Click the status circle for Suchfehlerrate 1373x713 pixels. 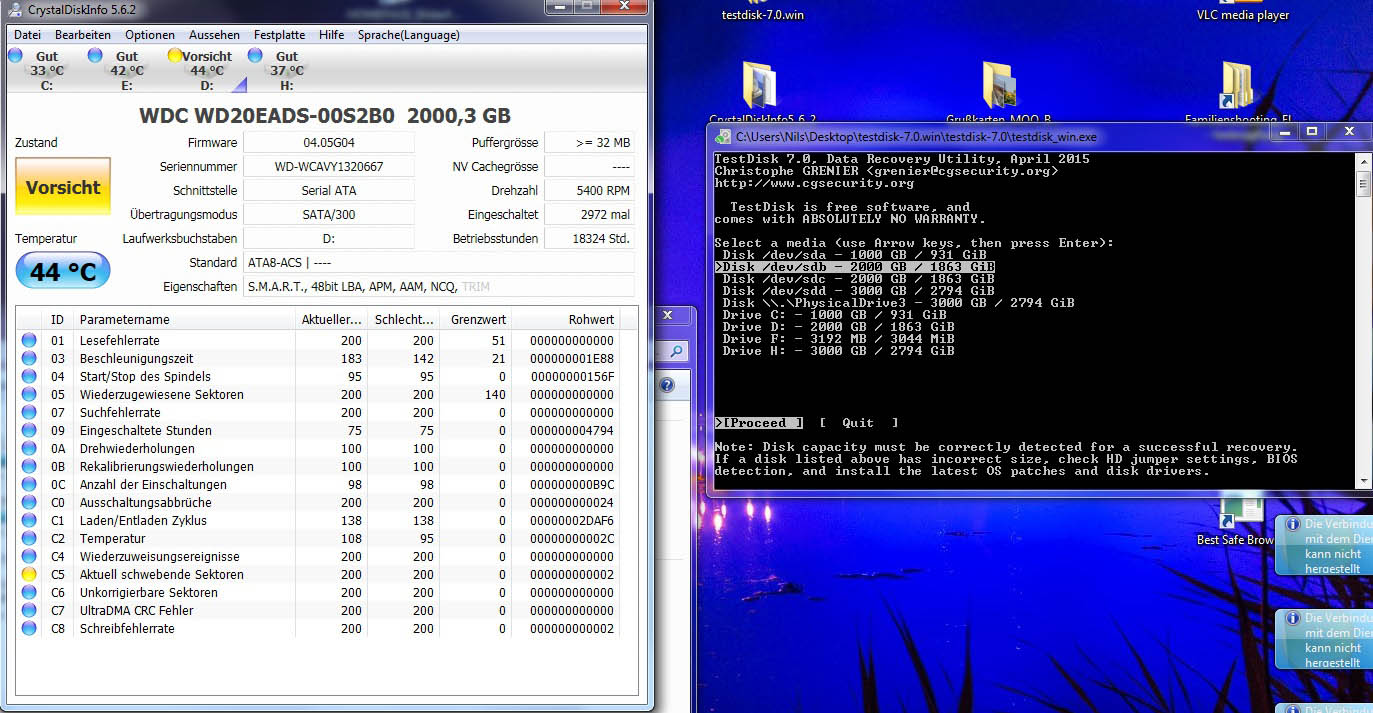pyautogui.click(x=29, y=412)
